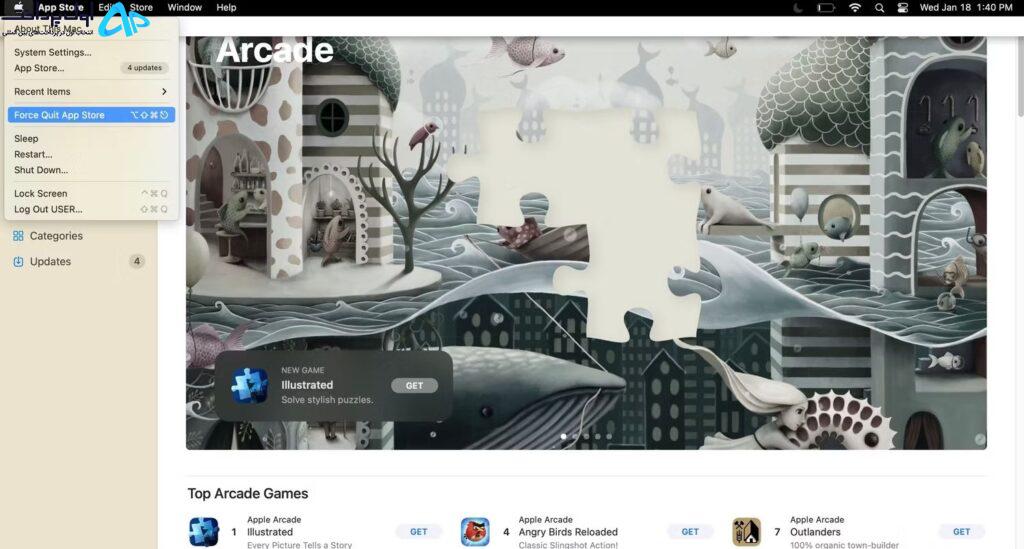Open the Apple menu icon
The height and width of the screenshot is (549, 1024).
pos(19,7)
